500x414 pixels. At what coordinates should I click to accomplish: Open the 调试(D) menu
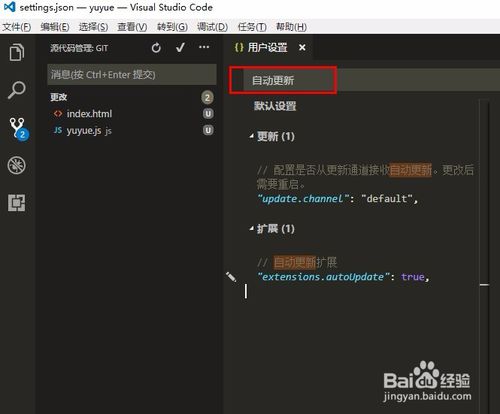(x=212, y=27)
